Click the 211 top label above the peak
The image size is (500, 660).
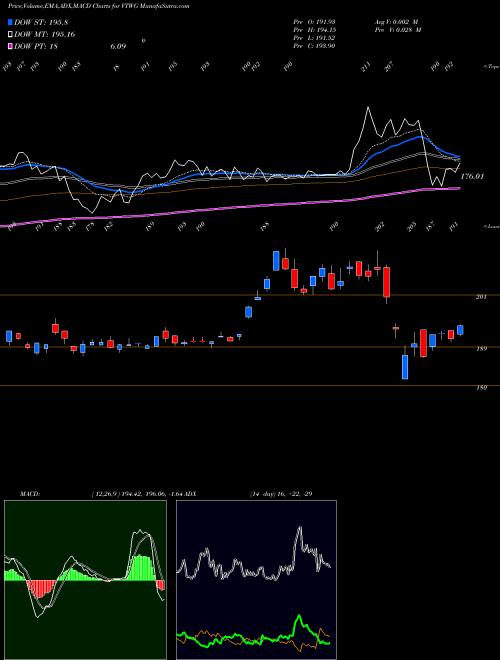coord(366,67)
